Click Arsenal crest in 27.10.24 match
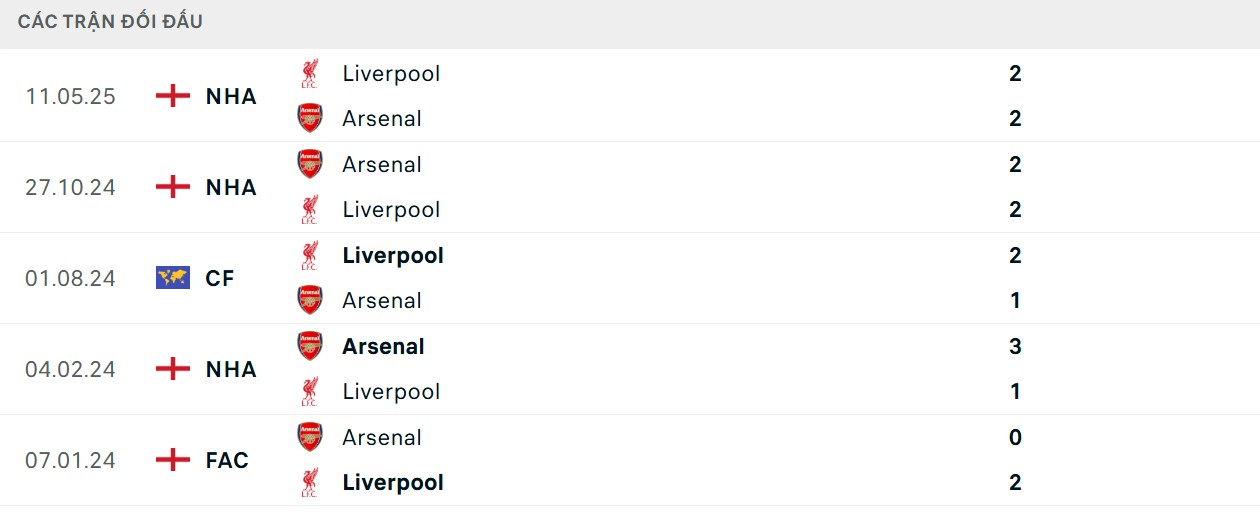1260x523 pixels. 310,164
